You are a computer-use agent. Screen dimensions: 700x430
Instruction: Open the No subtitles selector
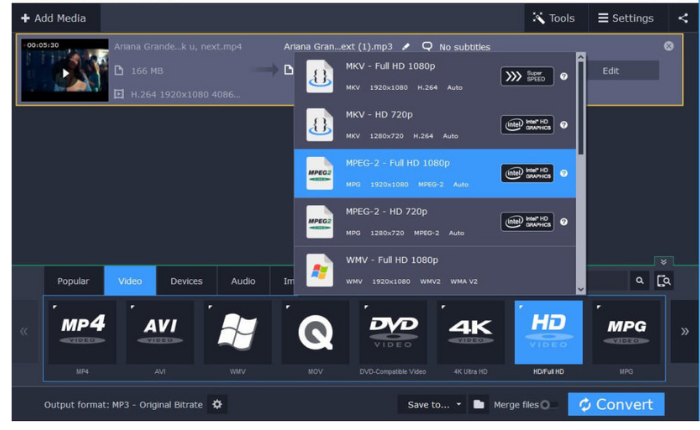tap(456, 46)
